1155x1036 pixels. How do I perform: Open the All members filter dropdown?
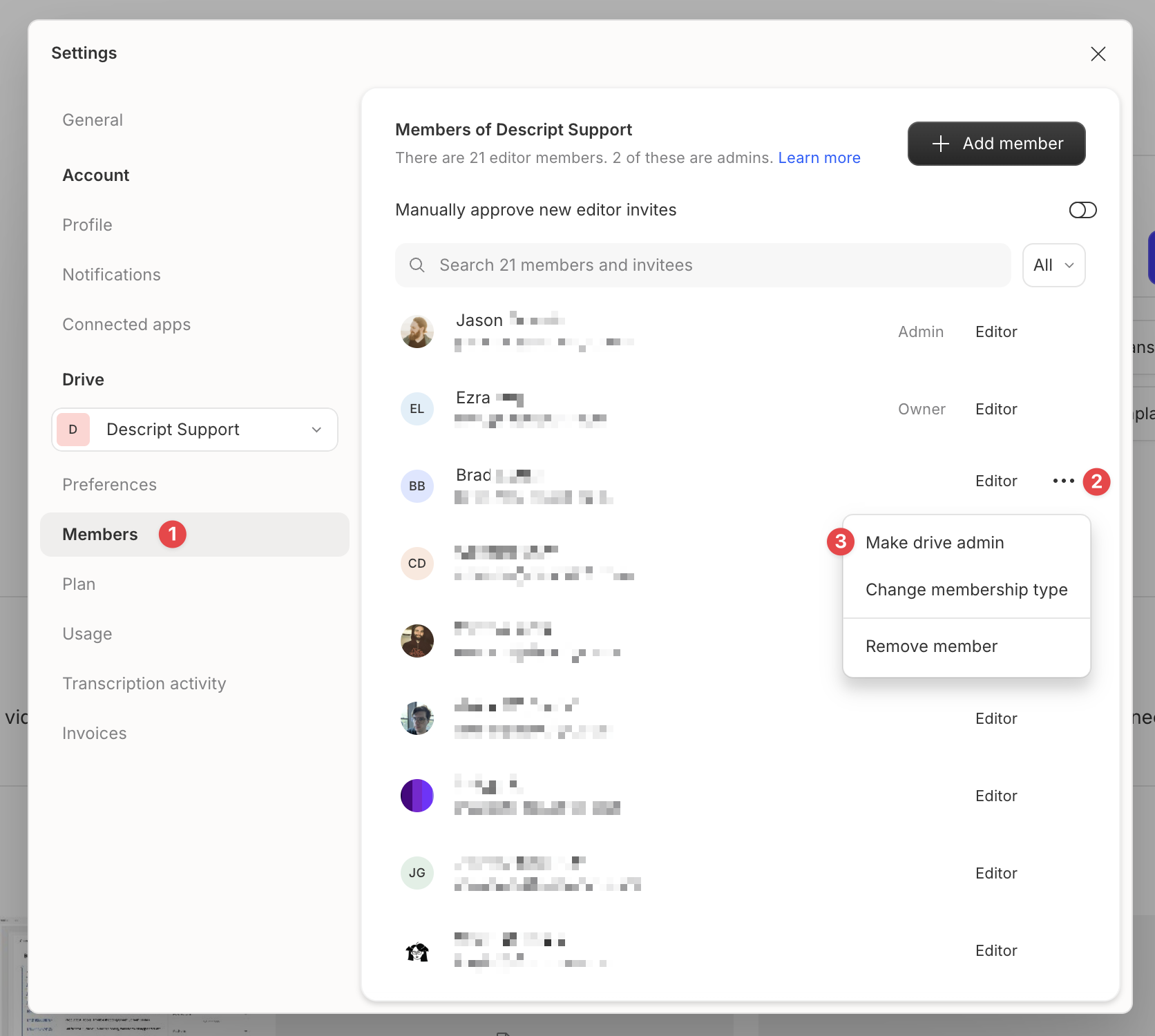click(x=1053, y=265)
